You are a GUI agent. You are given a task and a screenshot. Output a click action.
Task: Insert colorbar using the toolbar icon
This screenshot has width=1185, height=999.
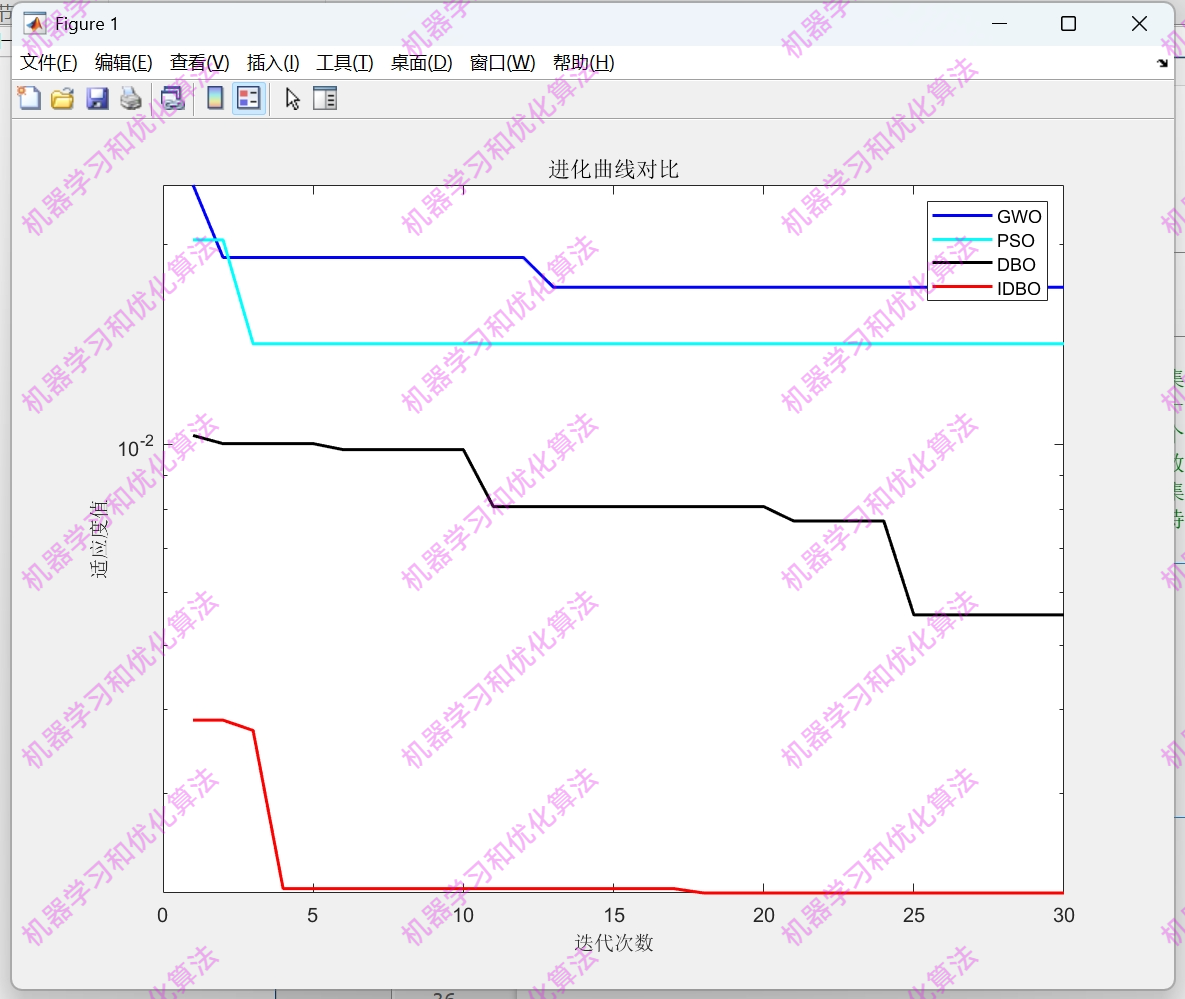(x=215, y=98)
